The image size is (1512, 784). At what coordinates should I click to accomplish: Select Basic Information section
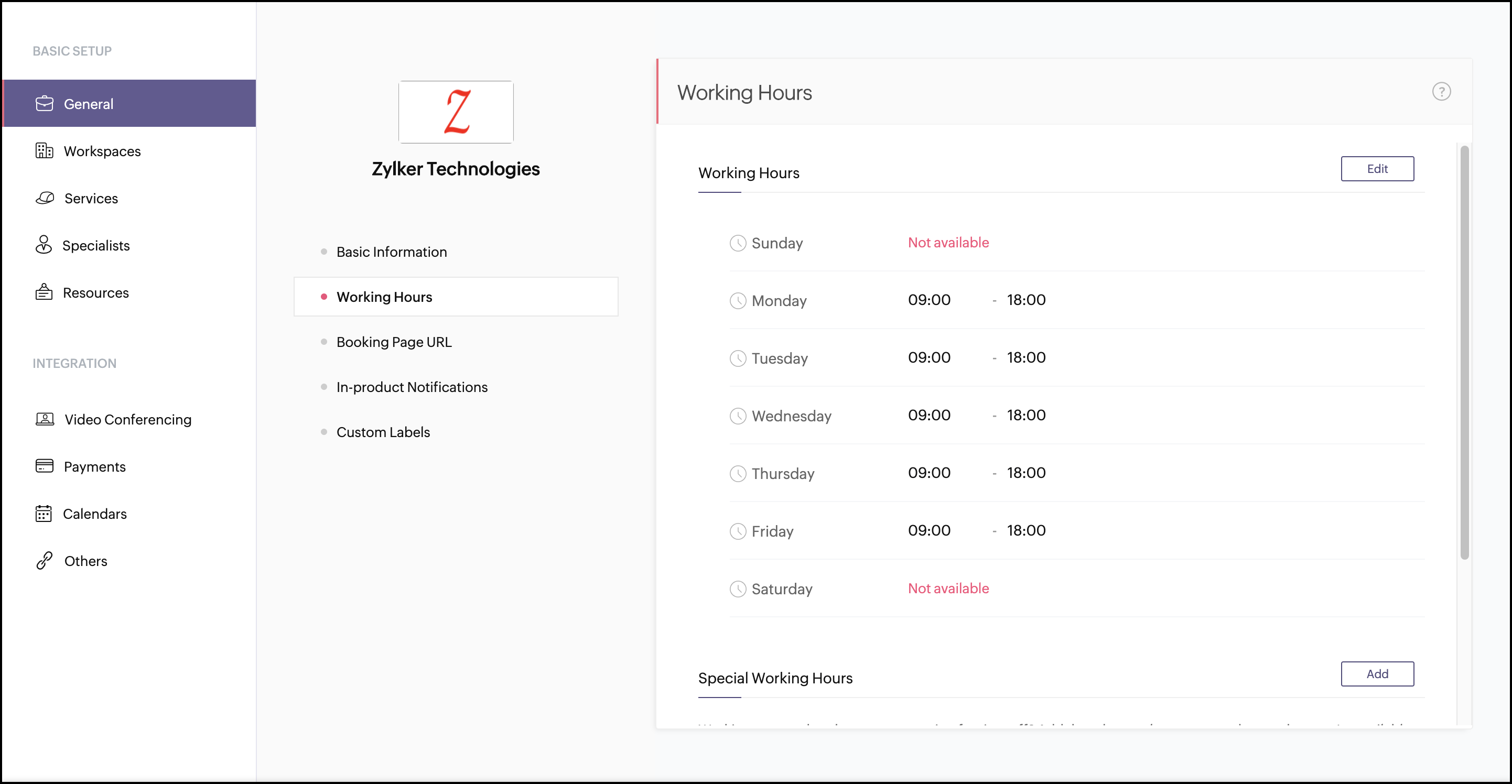391,252
